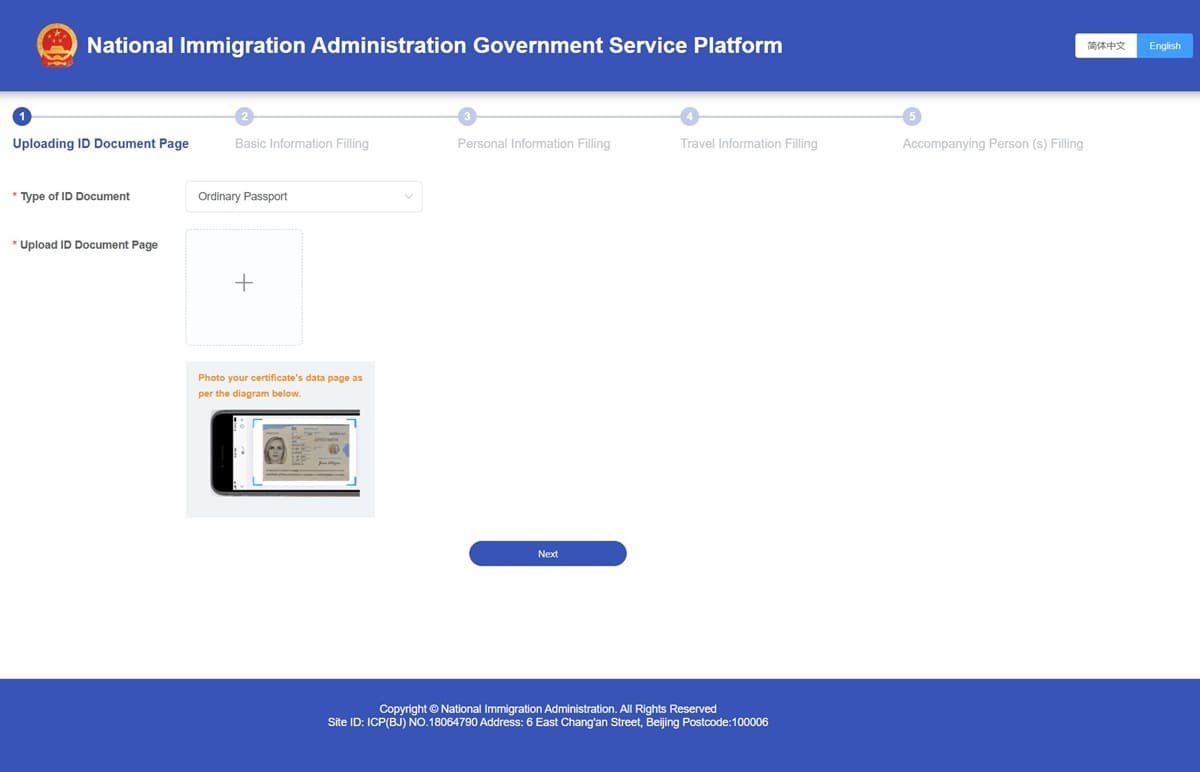Click the national emblem logo in header
Viewport: 1200px width, 772px height.
(57, 45)
